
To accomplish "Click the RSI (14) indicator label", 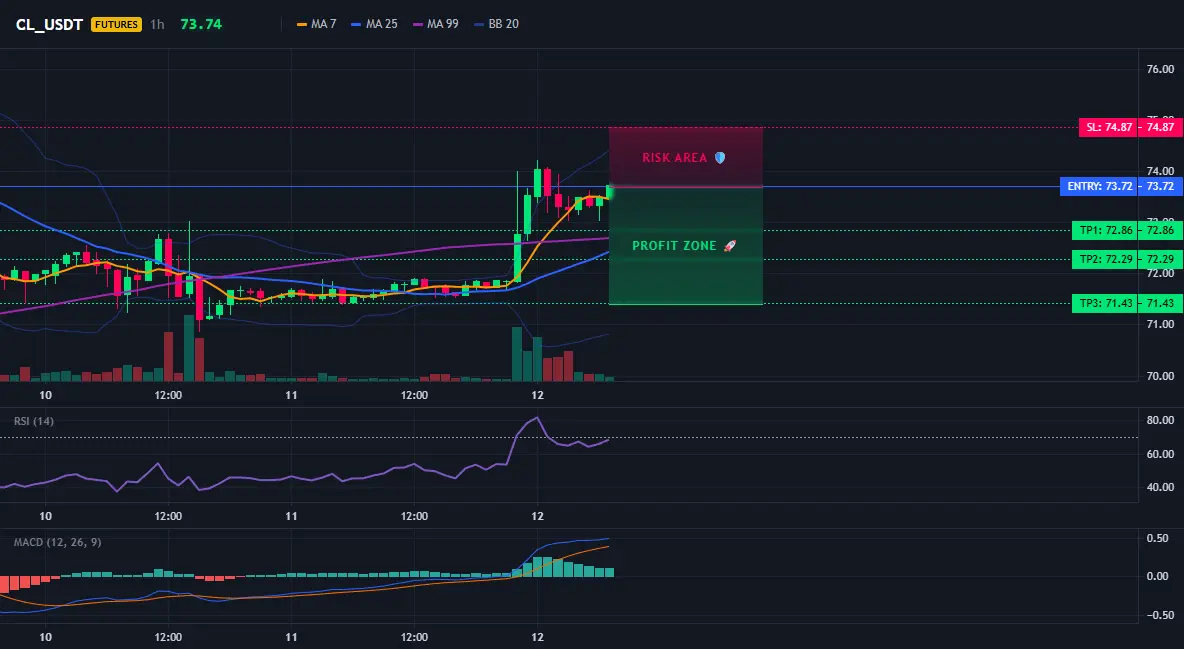I will (x=34, y=421).
